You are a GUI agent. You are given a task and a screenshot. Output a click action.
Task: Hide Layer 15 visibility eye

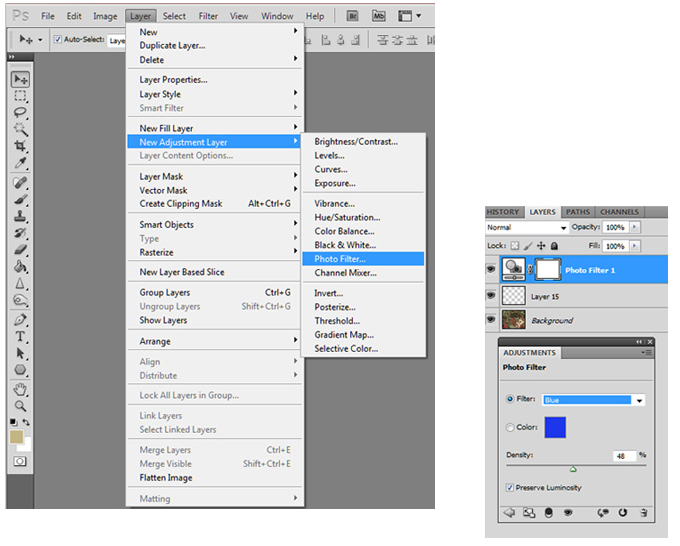click(x=491, y=295)
